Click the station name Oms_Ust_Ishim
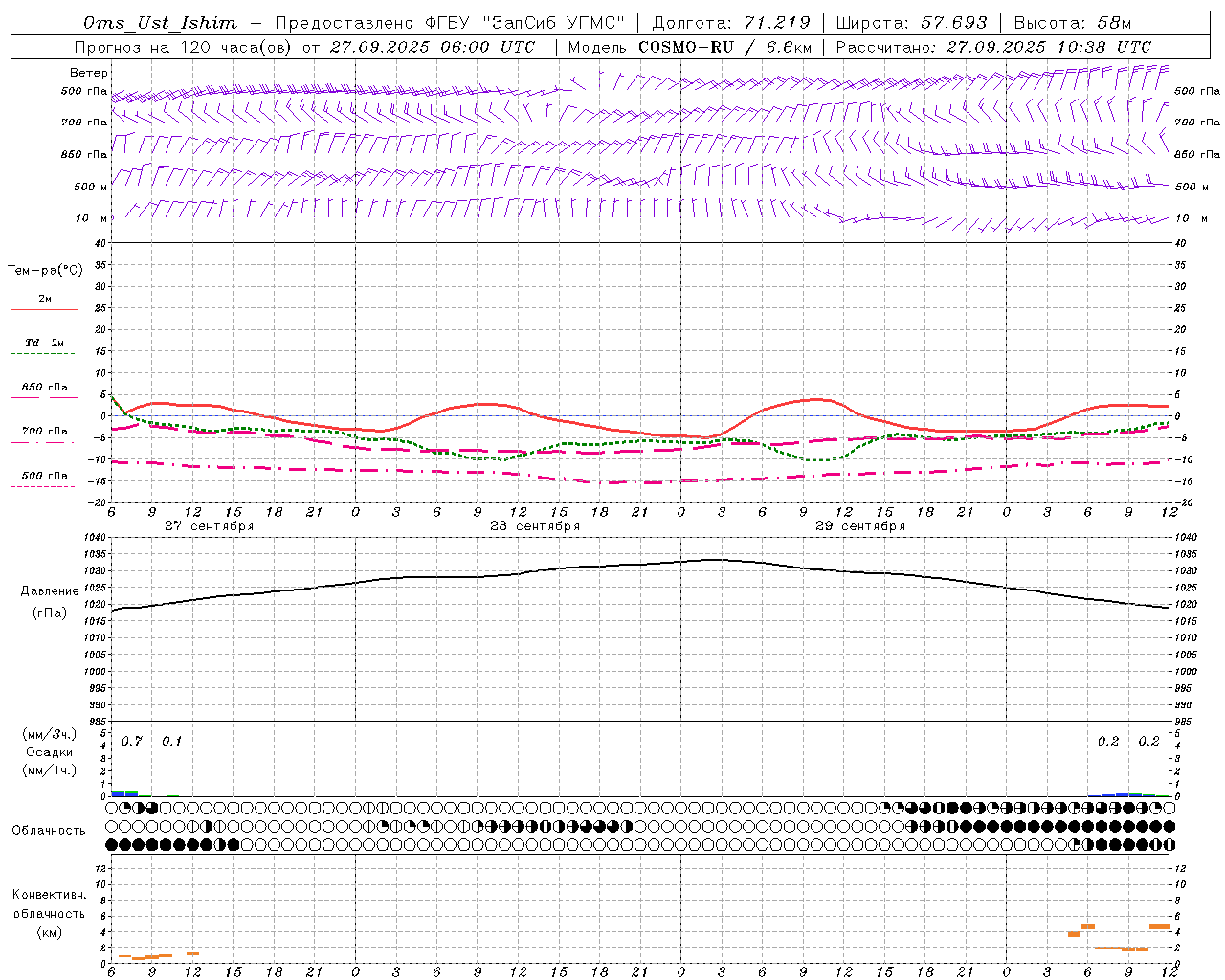 (x=160, y=23)
